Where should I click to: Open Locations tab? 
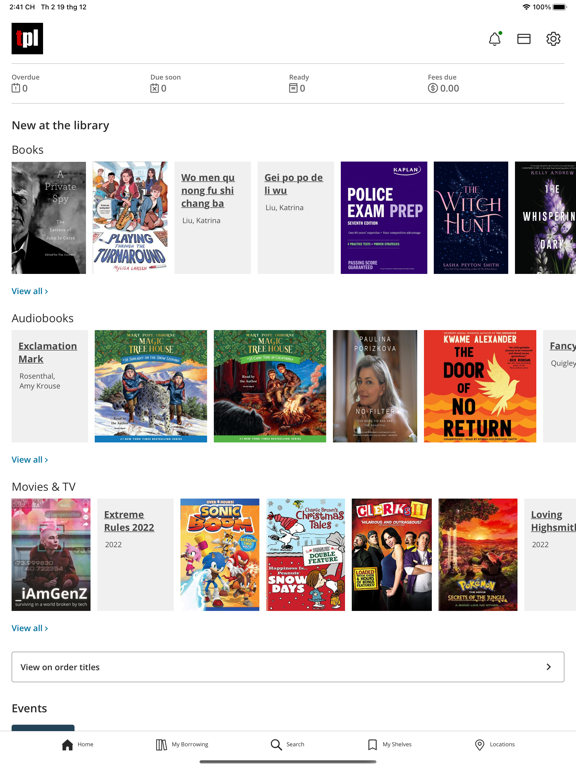coord(495,744)
